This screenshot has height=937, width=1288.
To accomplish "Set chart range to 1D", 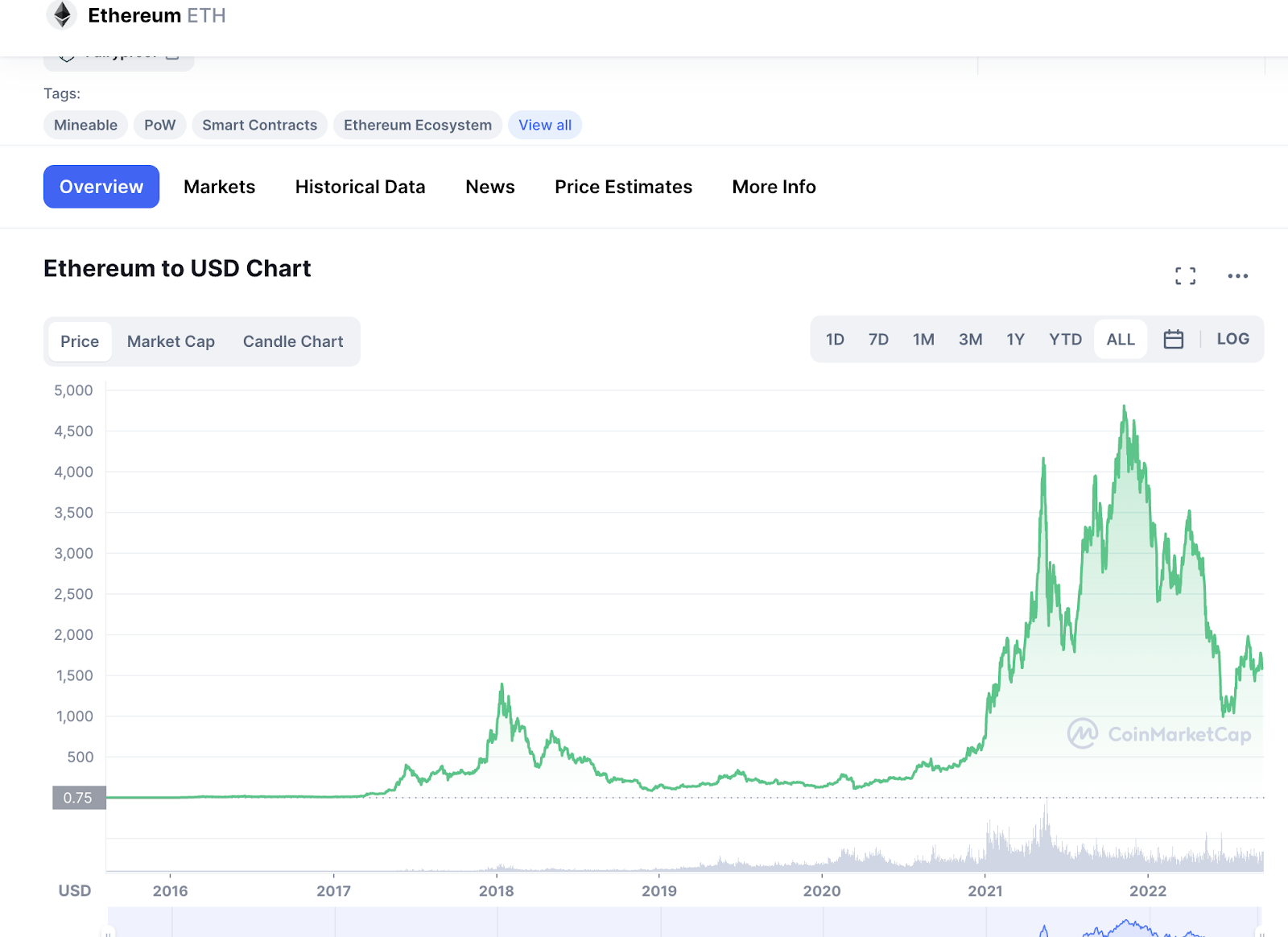I will click(835, 339).
